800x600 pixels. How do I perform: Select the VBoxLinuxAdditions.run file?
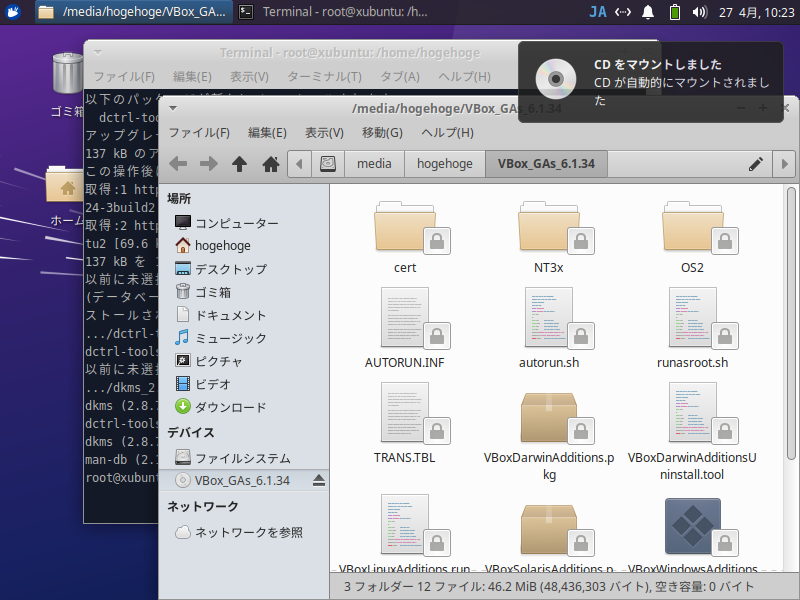click(x=405, y=533)
